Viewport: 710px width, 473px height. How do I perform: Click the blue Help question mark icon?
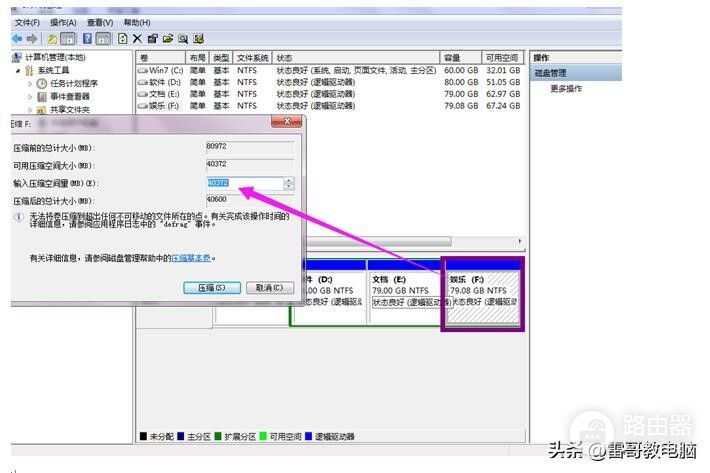point(87,38)
